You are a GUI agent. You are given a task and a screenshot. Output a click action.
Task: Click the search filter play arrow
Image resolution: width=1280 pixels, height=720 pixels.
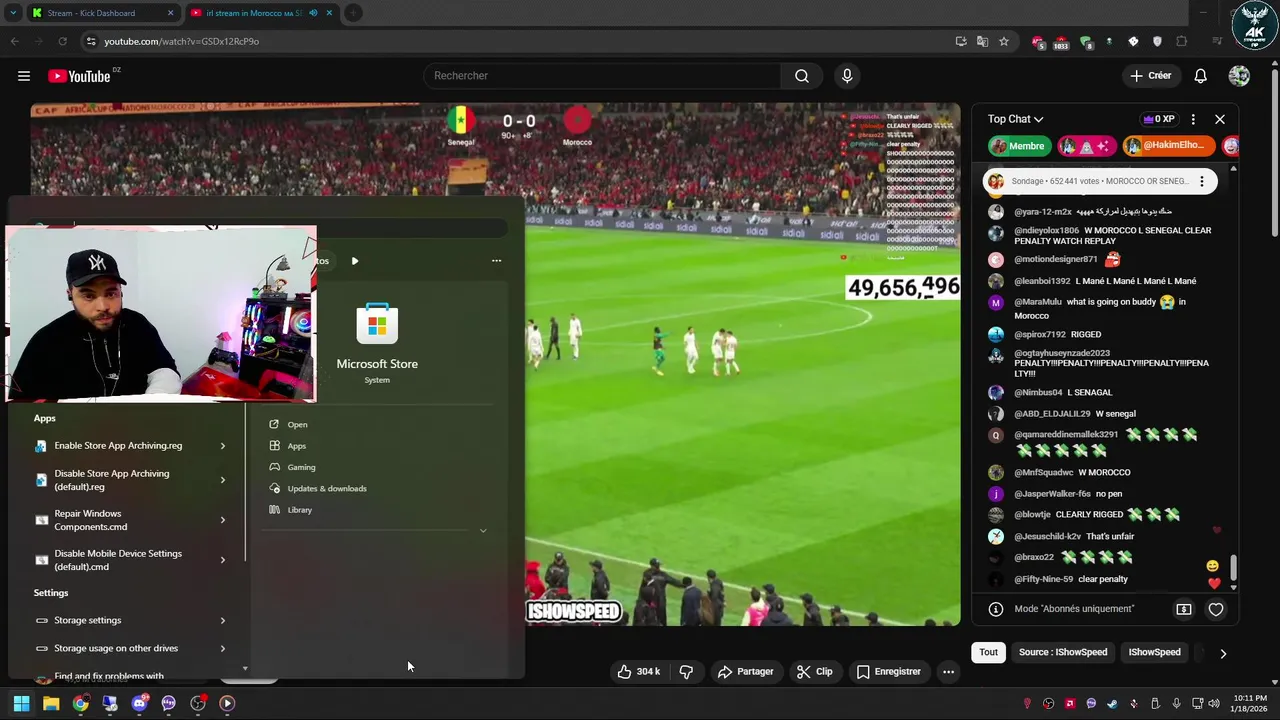pyautogui.click(x=354, y=261)
